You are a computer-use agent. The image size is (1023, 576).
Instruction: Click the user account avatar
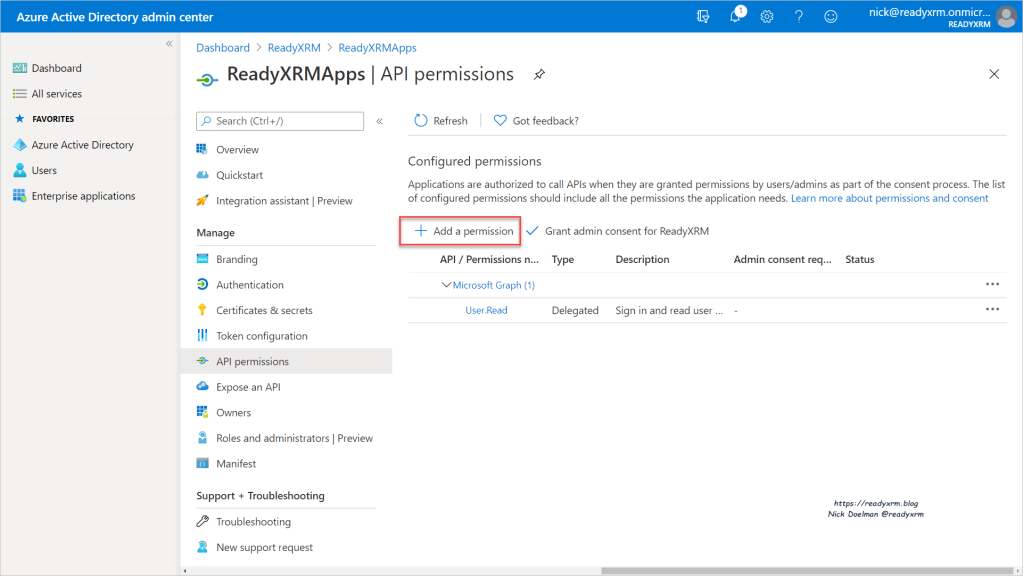[1005, 17]
